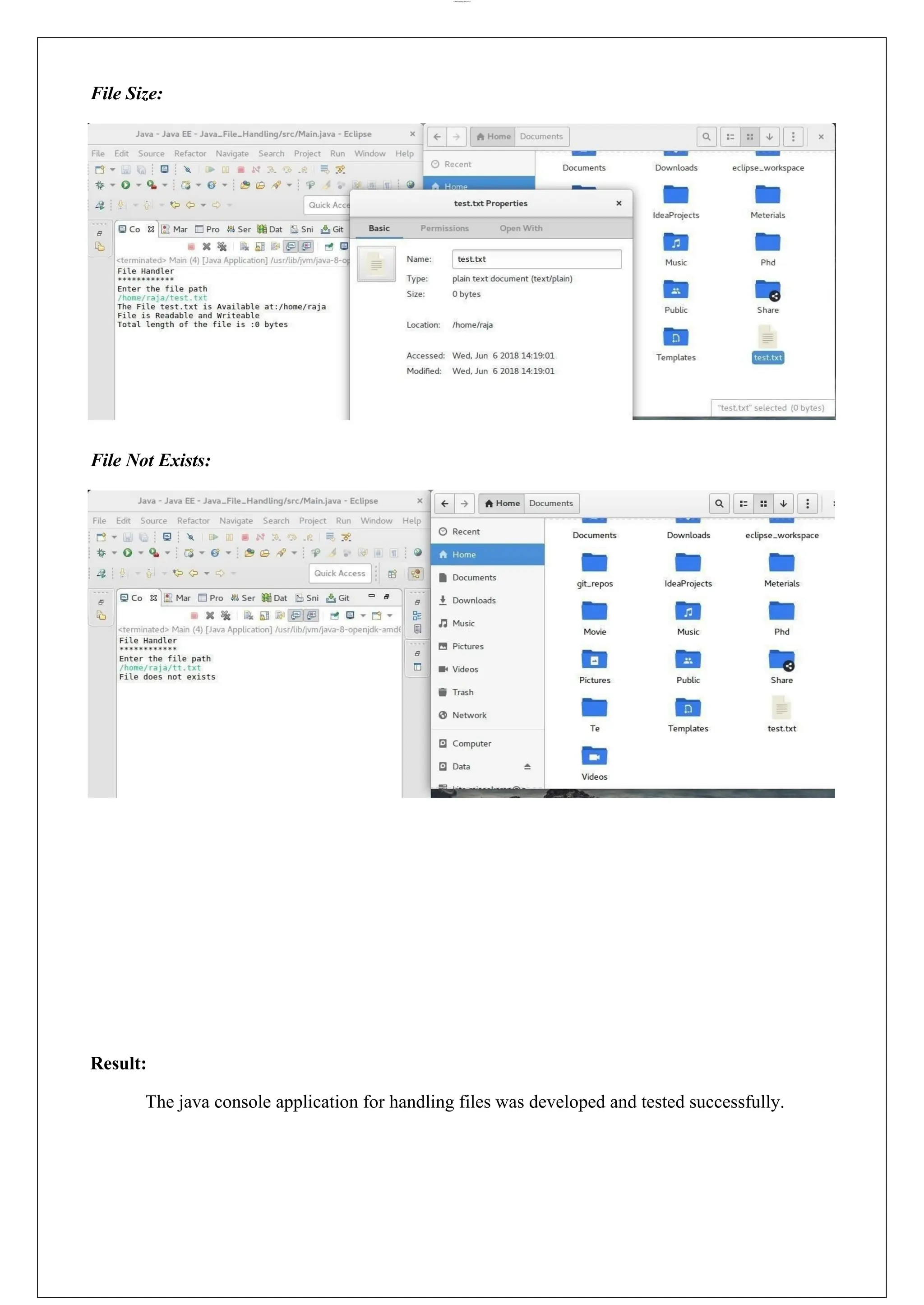
Task: Close the test.txt Properties dialog
Action: pyautogui.click(x=619, y=203)
